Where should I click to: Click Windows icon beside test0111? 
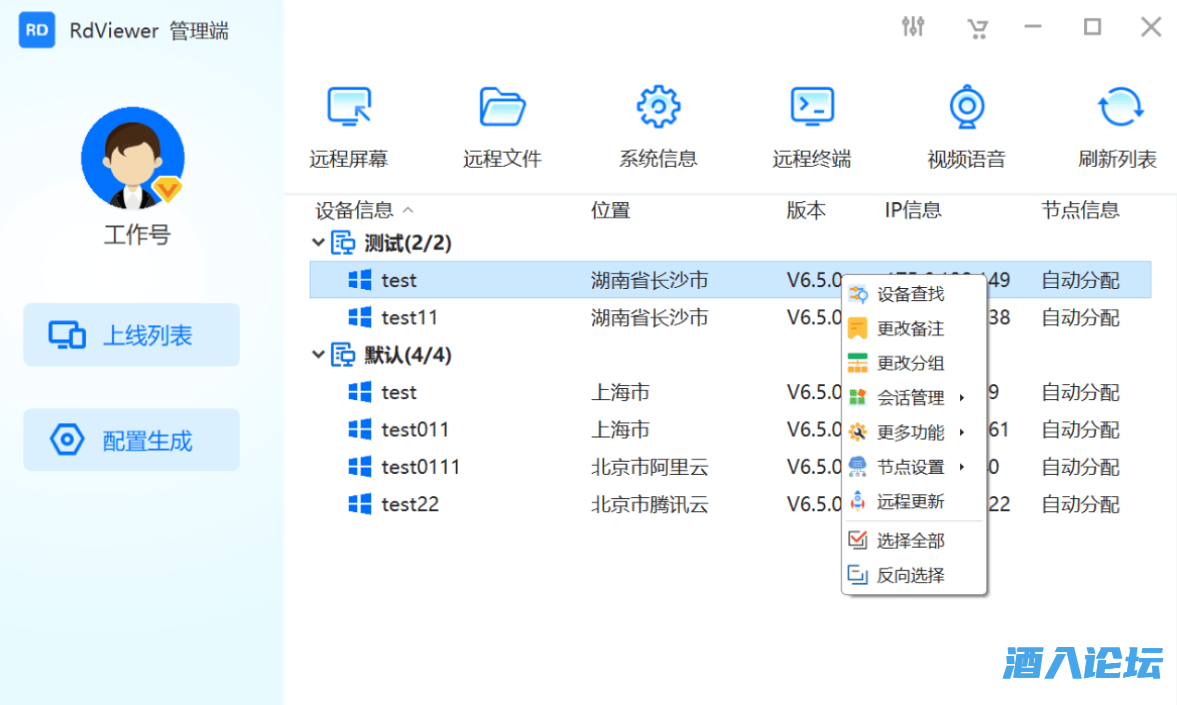pyautogui.click(x=360, y=467)
